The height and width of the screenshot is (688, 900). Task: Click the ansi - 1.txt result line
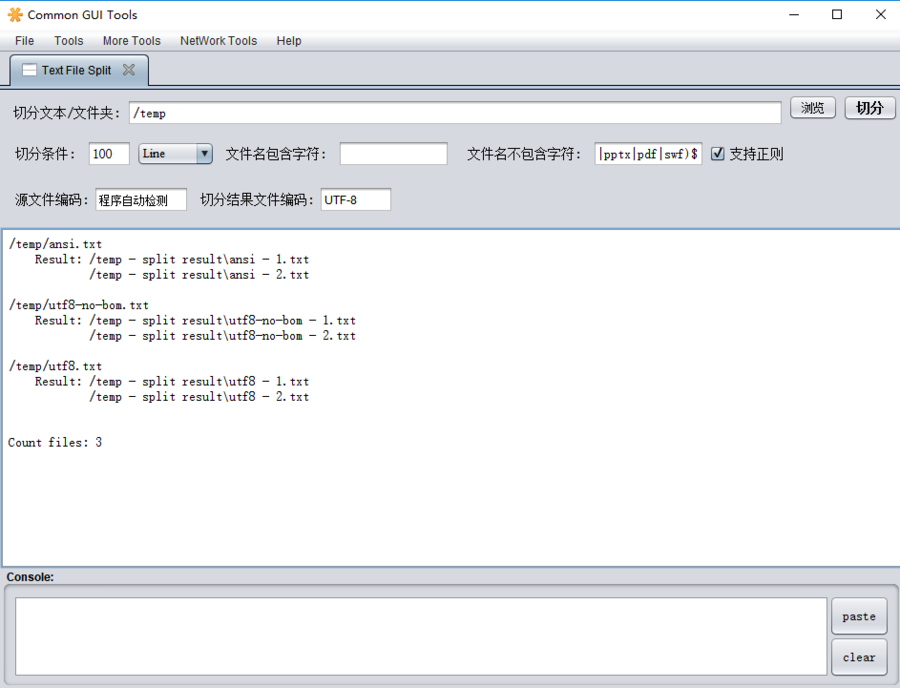click(172, 259)
